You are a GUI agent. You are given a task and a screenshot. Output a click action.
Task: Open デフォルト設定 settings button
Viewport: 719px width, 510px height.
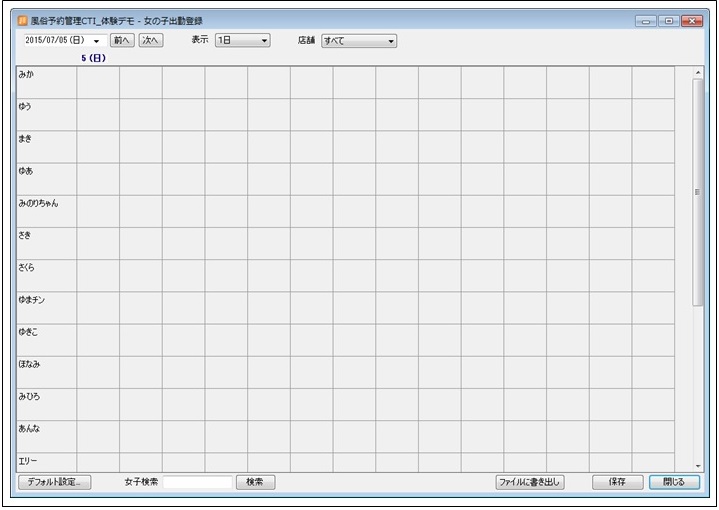click(54, 482)
